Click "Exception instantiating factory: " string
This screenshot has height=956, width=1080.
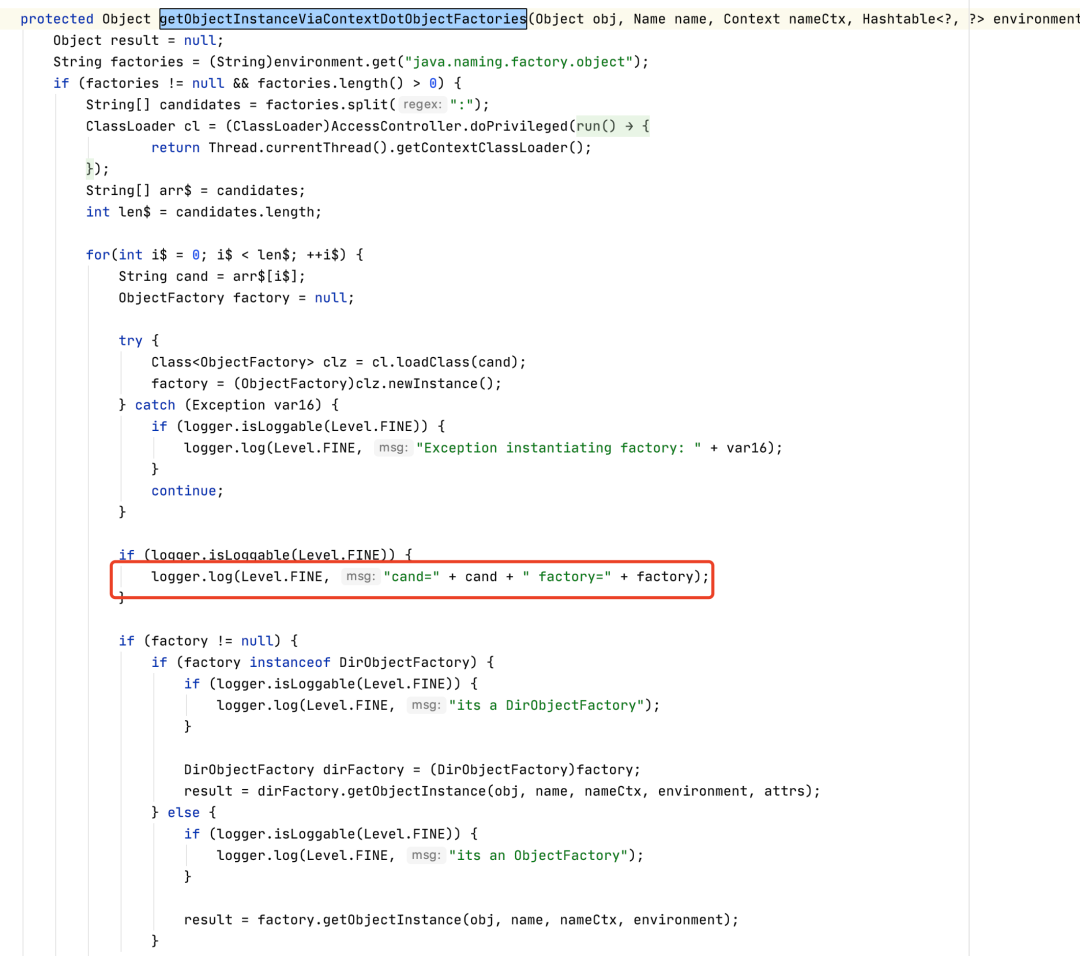tap(559, 448)
